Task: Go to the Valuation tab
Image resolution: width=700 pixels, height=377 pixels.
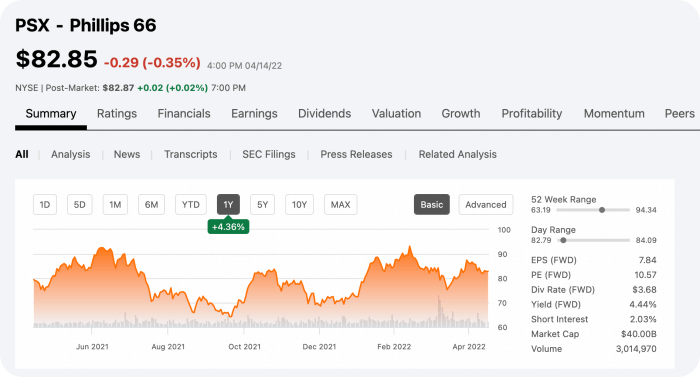Action: 396,113
